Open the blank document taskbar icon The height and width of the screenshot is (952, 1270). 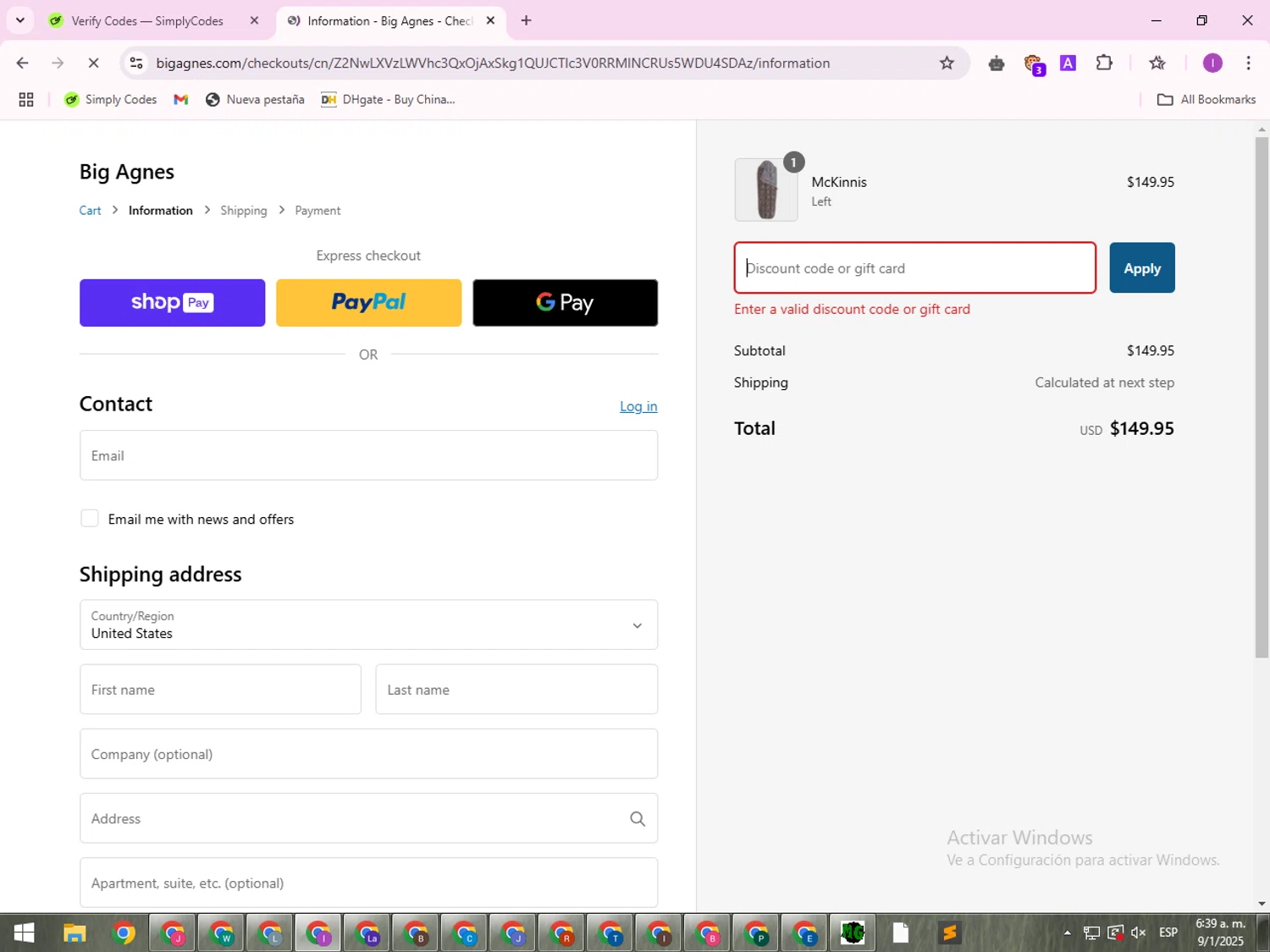[901, 933]
